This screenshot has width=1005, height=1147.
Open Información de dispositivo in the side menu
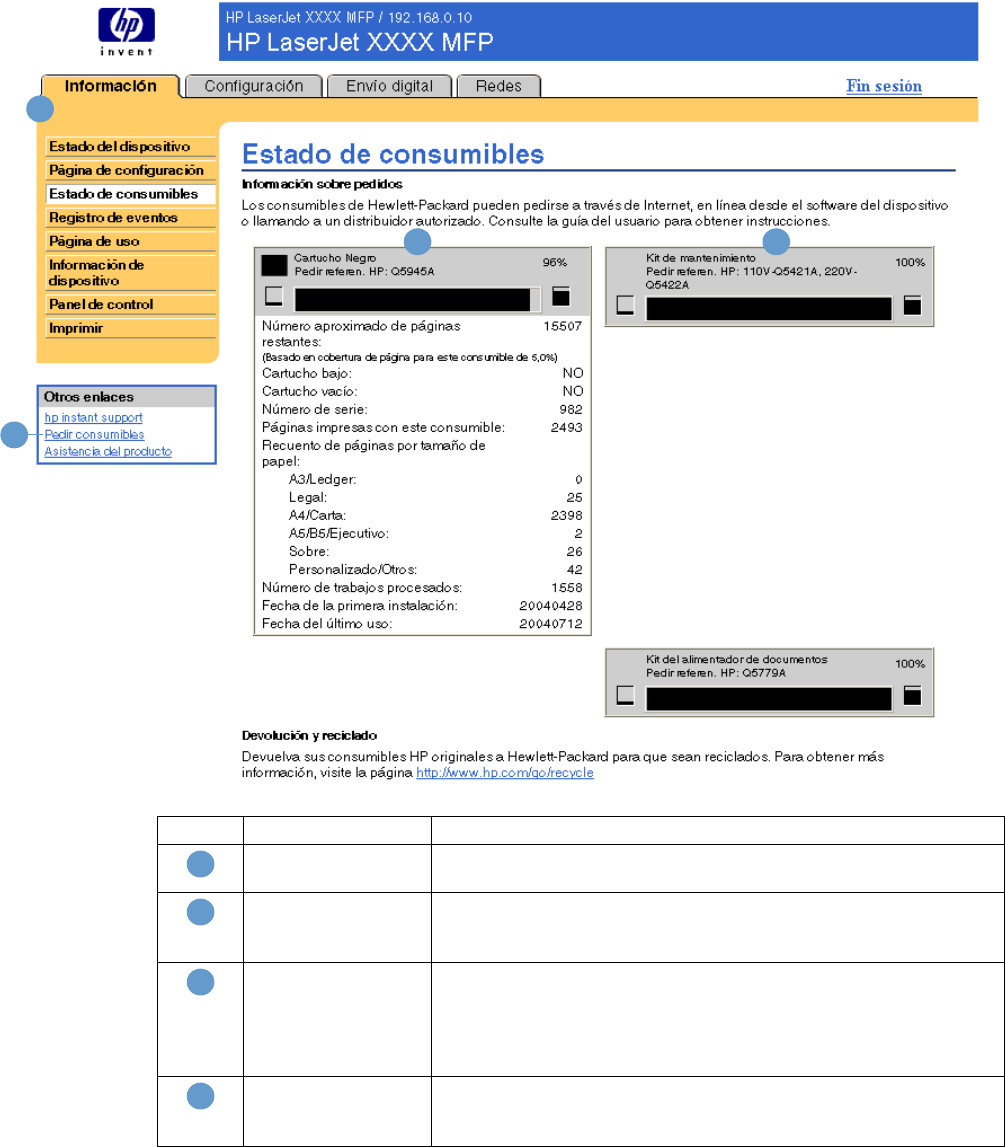tap(130, 272)
